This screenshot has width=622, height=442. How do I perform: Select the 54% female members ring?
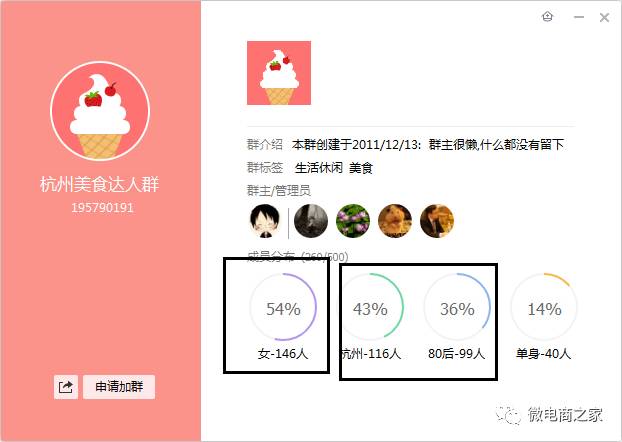[x=283, y=307]
